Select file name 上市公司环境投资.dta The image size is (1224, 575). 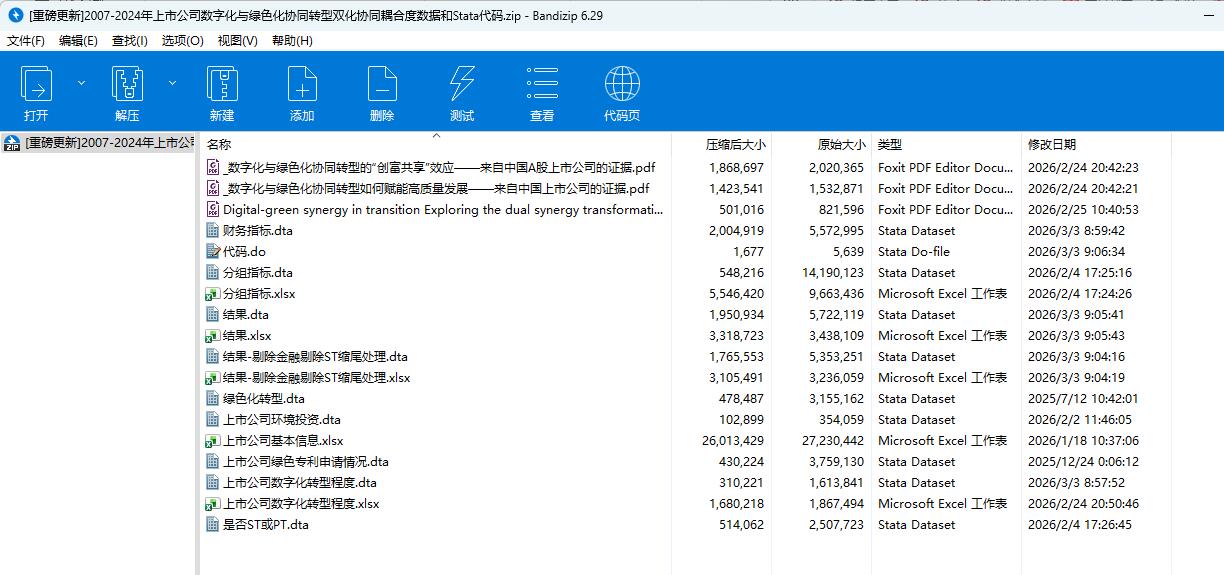(282, 420)
